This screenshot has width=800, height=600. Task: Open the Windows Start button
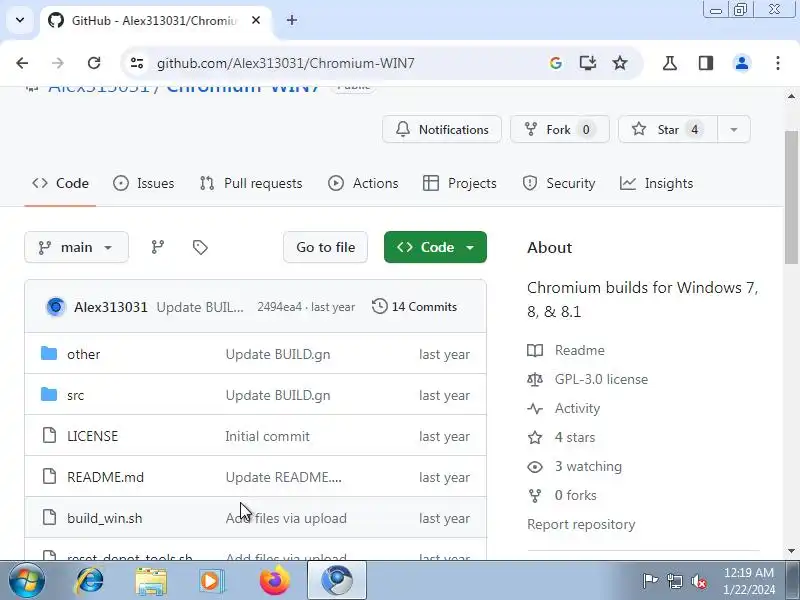(26, 581)
